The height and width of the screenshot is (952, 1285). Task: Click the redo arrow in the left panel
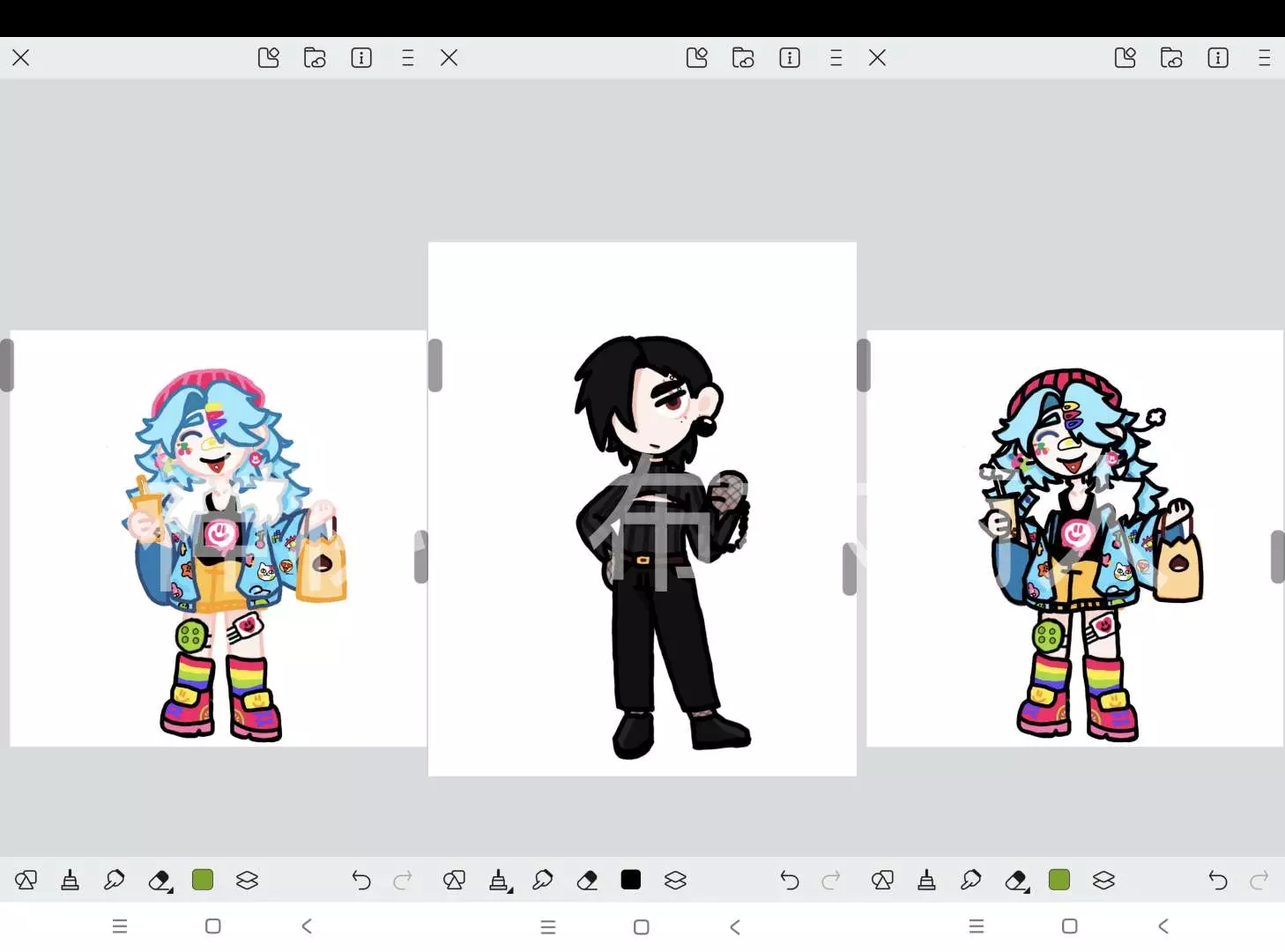tap(403, 880)
